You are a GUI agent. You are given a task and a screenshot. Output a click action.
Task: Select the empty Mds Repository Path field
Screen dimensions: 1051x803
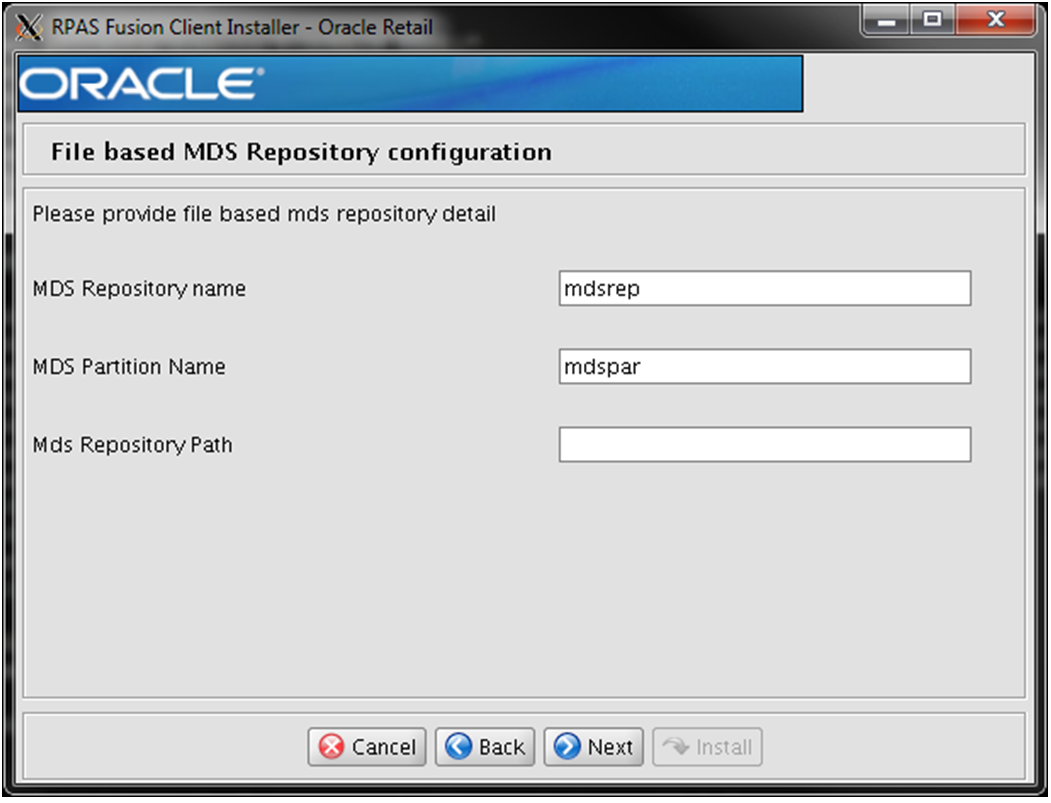coord(765,444)
